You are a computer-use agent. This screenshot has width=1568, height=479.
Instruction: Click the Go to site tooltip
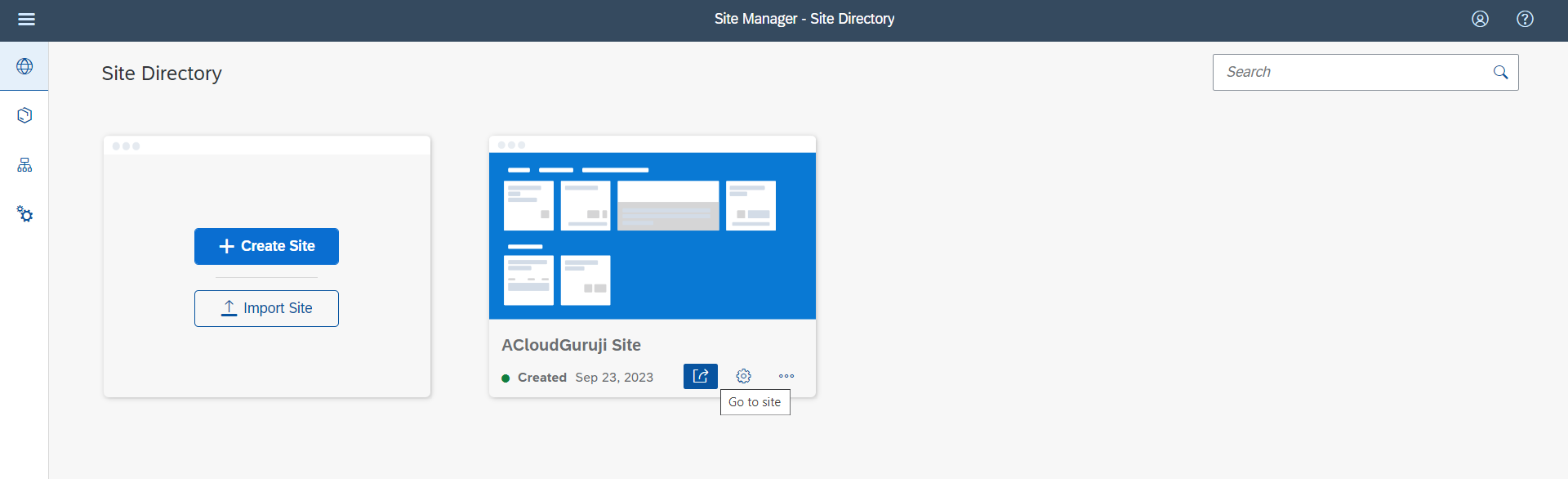755,402
